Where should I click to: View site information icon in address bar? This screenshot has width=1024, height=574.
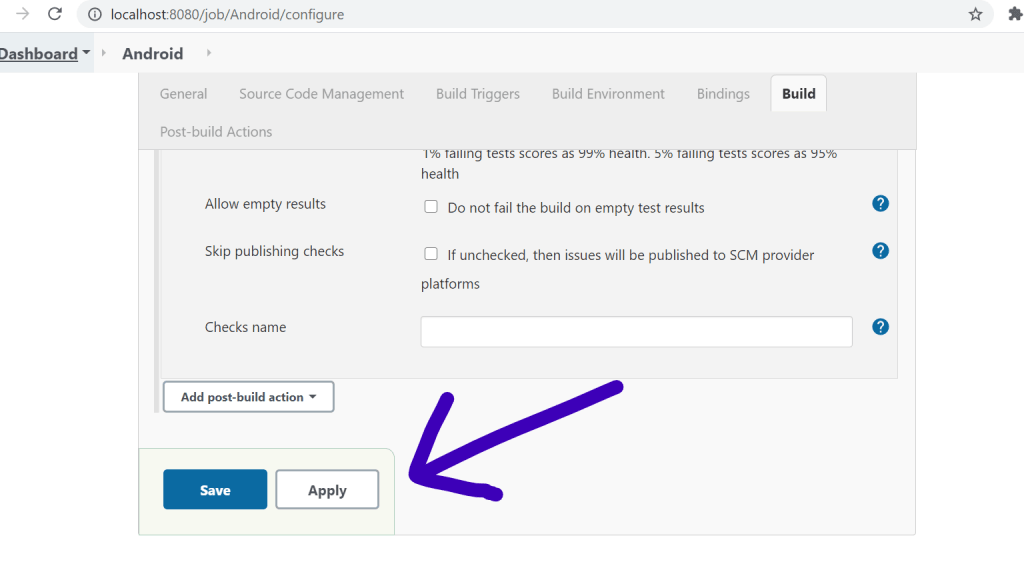(94, 15)
